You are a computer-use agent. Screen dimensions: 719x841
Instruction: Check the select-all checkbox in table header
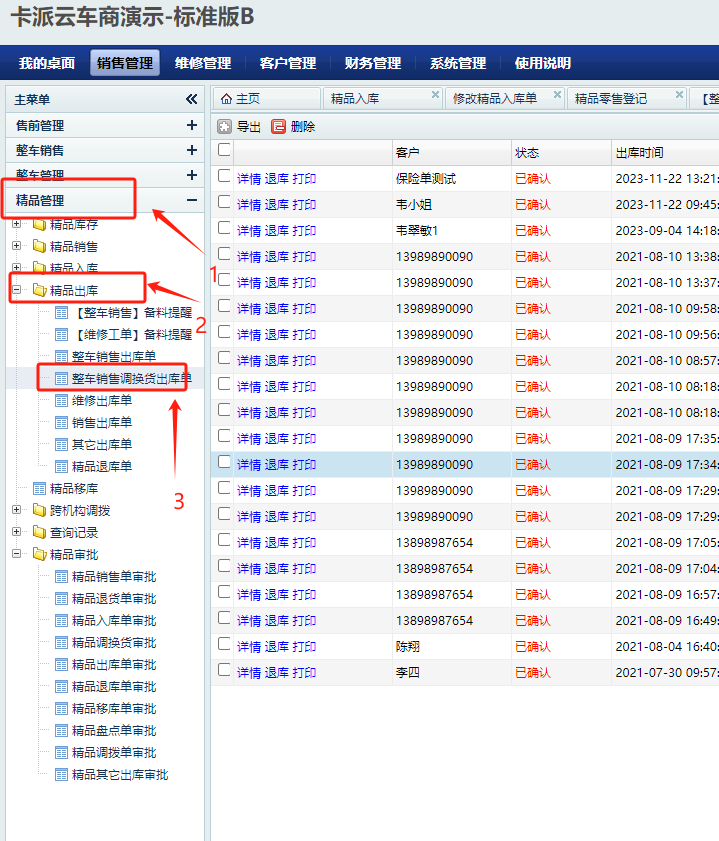(225, 151)
